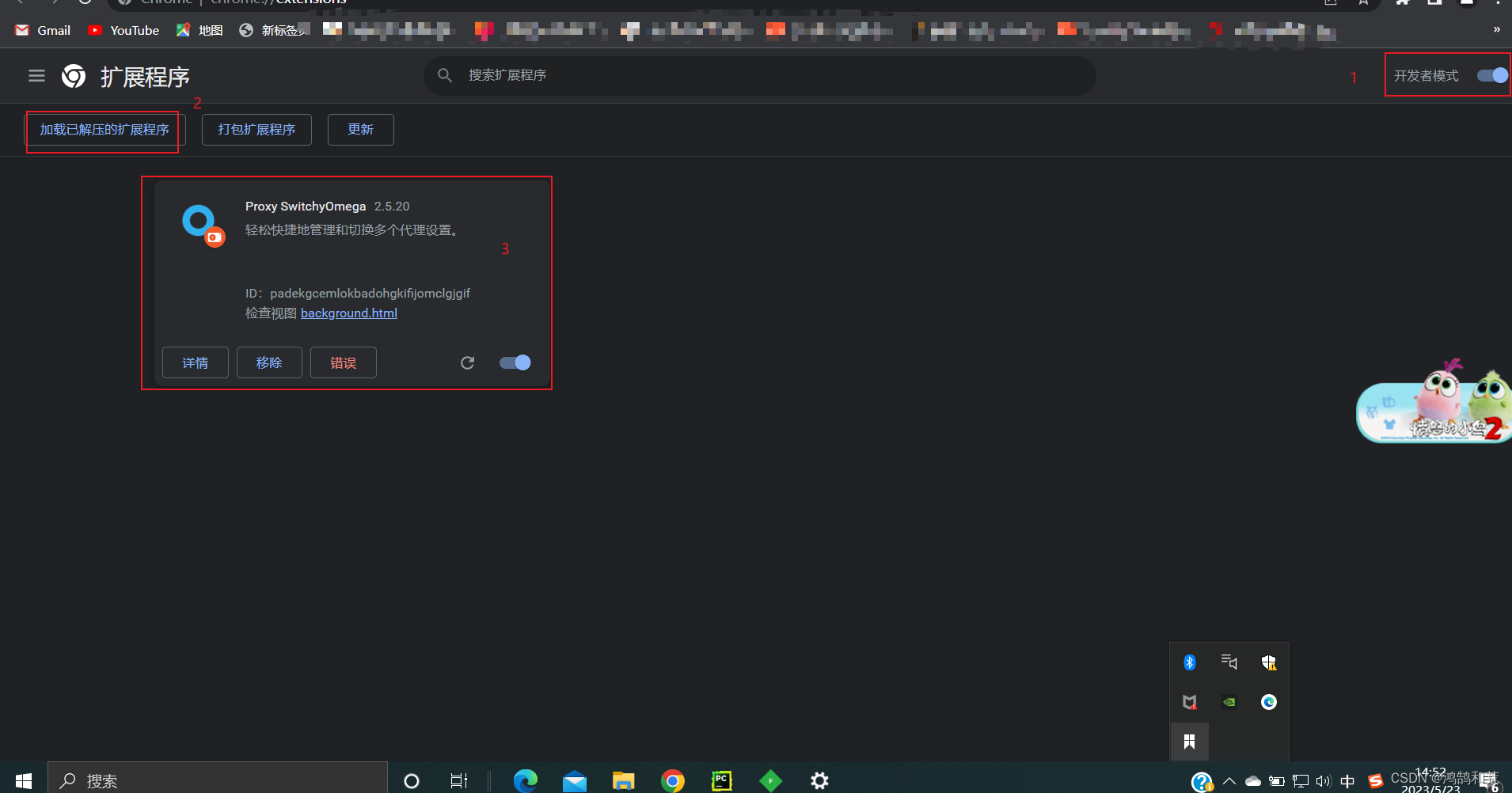Toggle 开发者模式 developer mode switch

tap(1493, 75)
